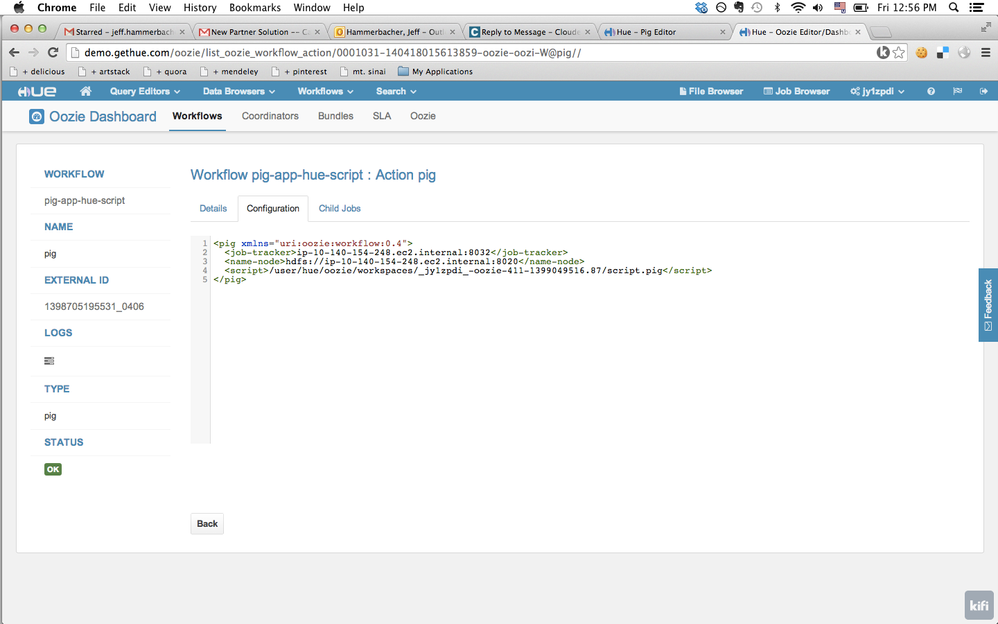Click the K extension icon in address bar
Image resolution: width=998 pixels, height=624 pixels.
coord(883,53)
